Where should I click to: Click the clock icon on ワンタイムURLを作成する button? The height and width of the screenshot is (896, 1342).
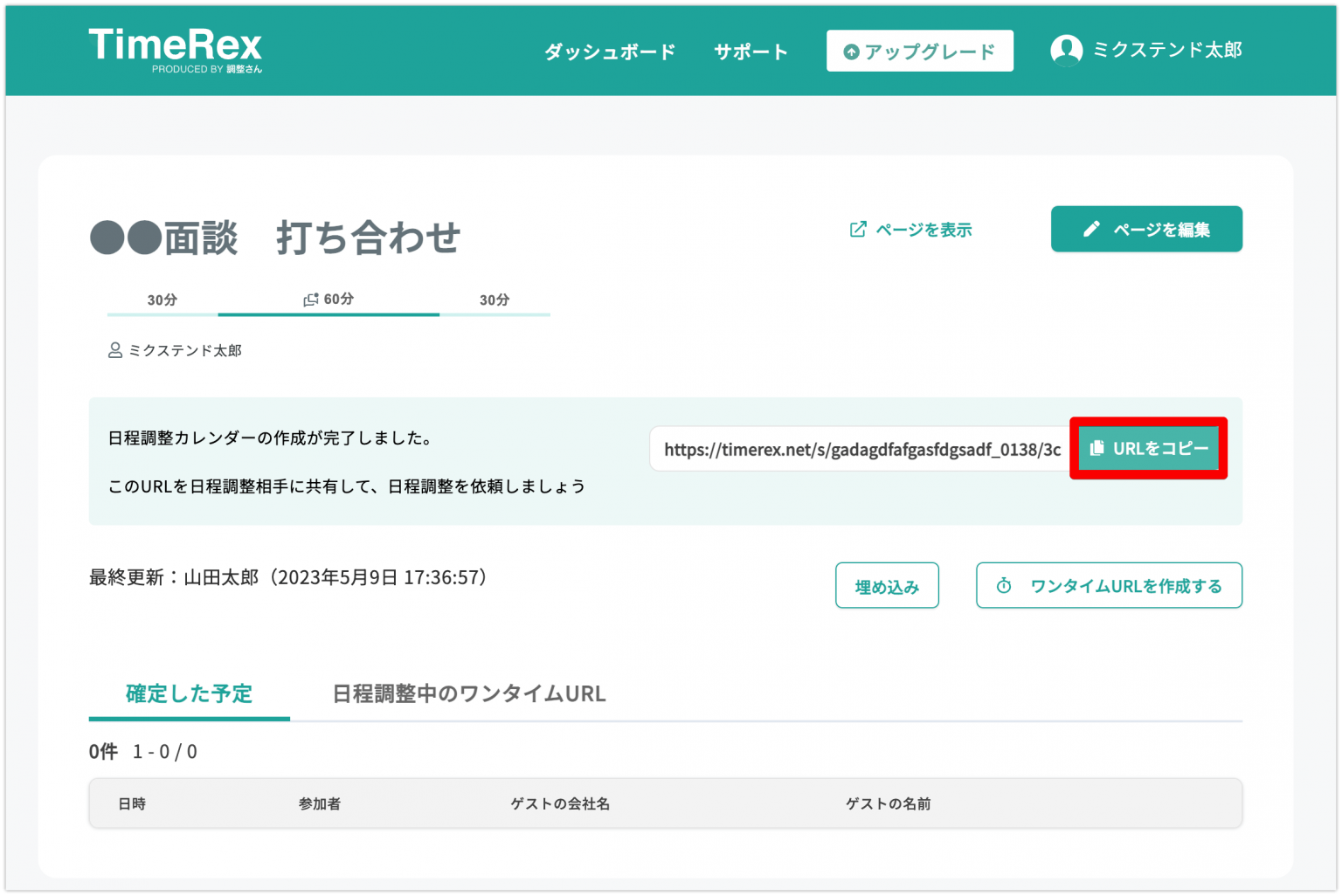pyautogui.click(x=1004, y=585)
